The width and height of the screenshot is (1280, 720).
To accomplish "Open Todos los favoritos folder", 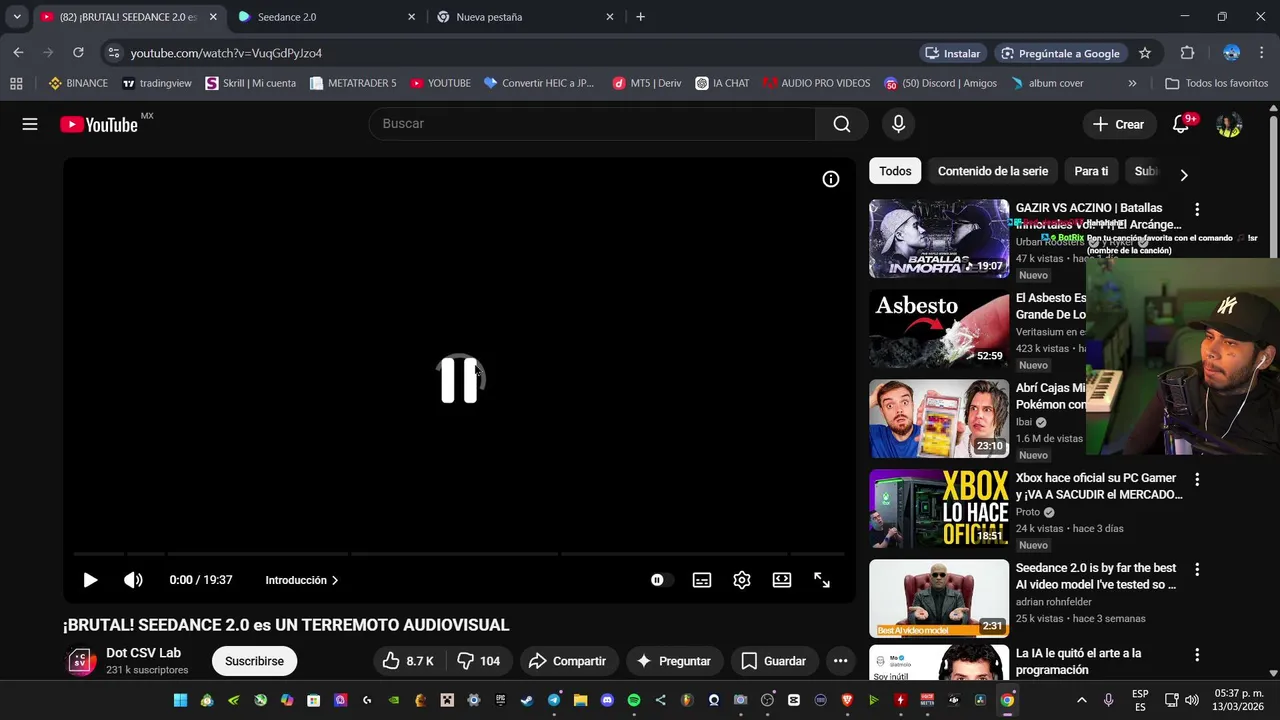I will [1217, 83].
